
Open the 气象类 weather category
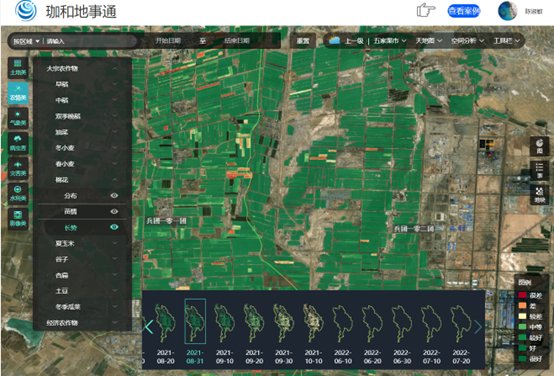coord(18,118)
